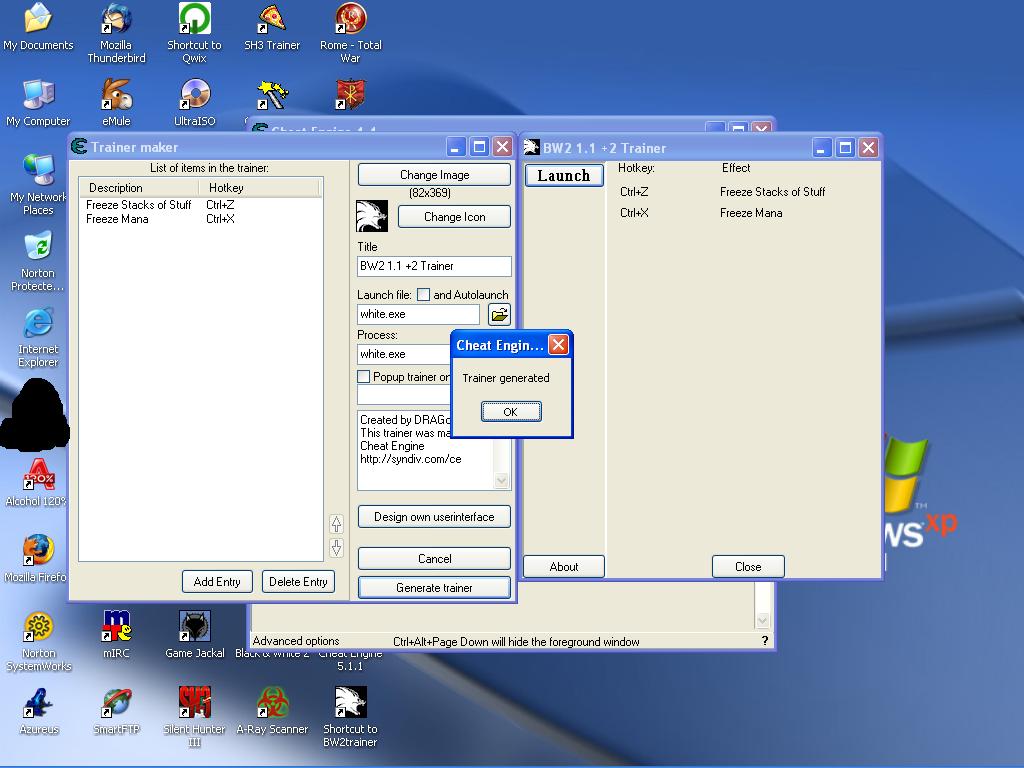The height and width of the screenshot is (768, 1024).
Task: Click the browse folder icon for Launch file
Action: 499,314
